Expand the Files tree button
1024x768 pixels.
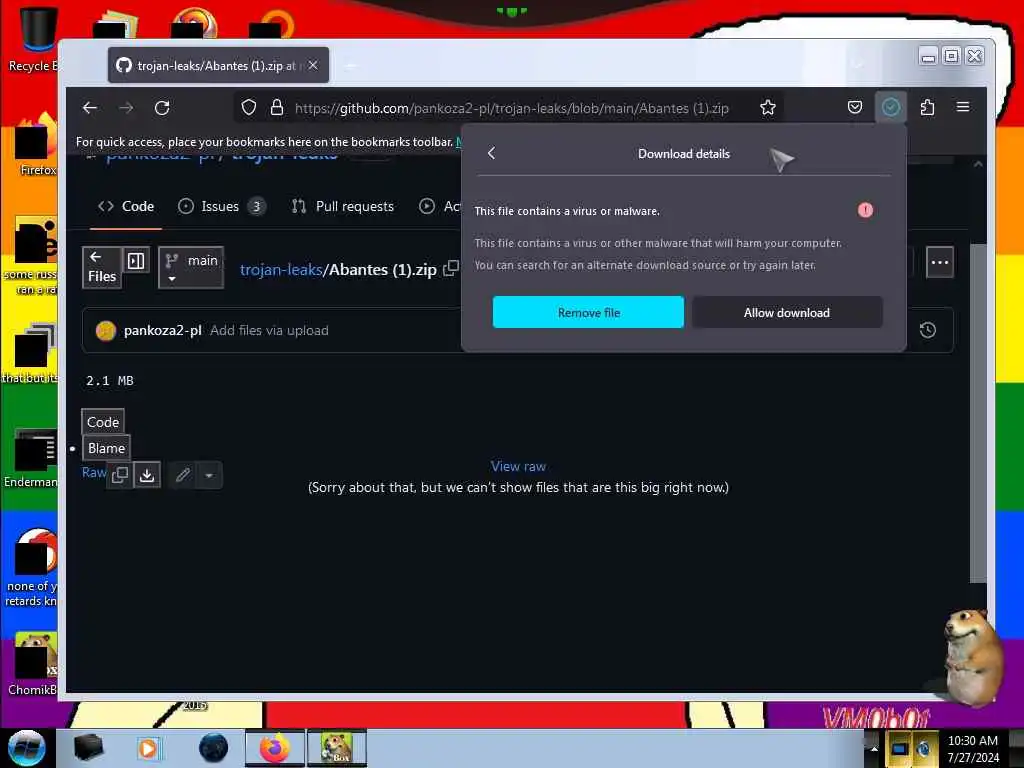click(102, 267)
